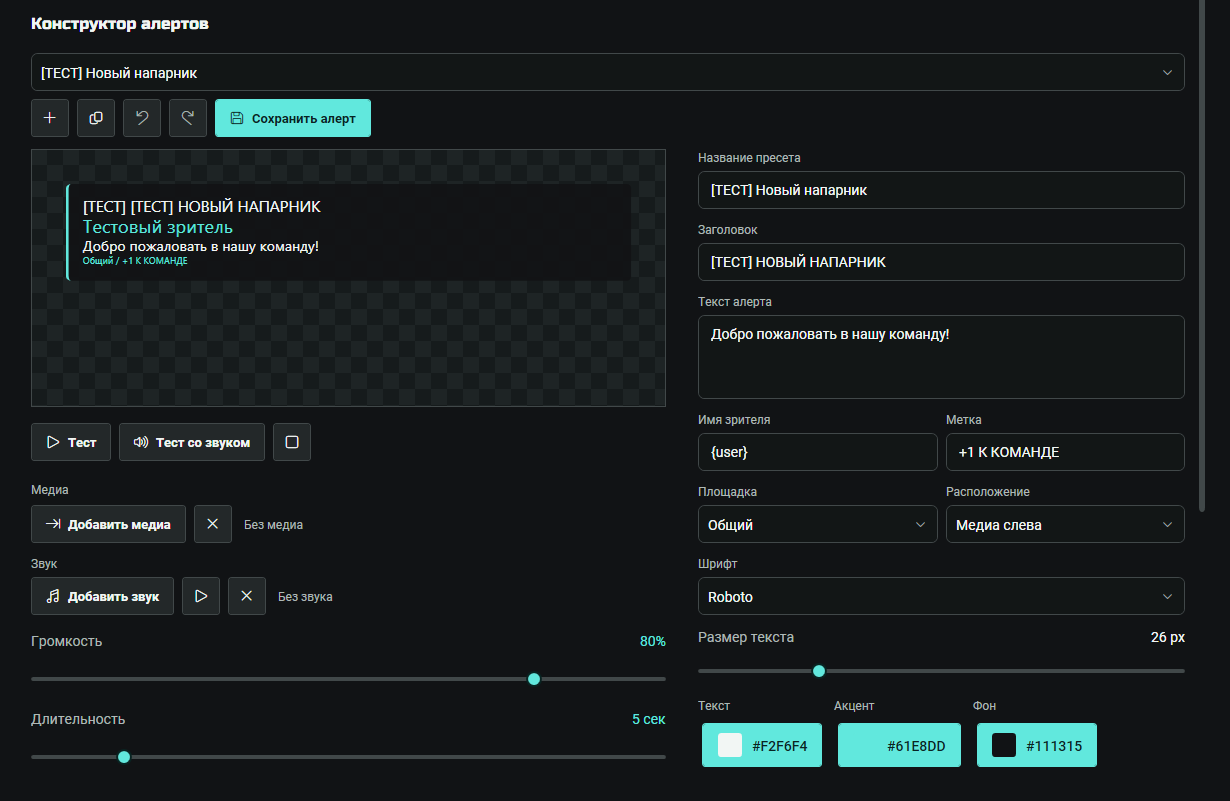
Task: Focus the Метка input field
Action: tap(1065, 452)
